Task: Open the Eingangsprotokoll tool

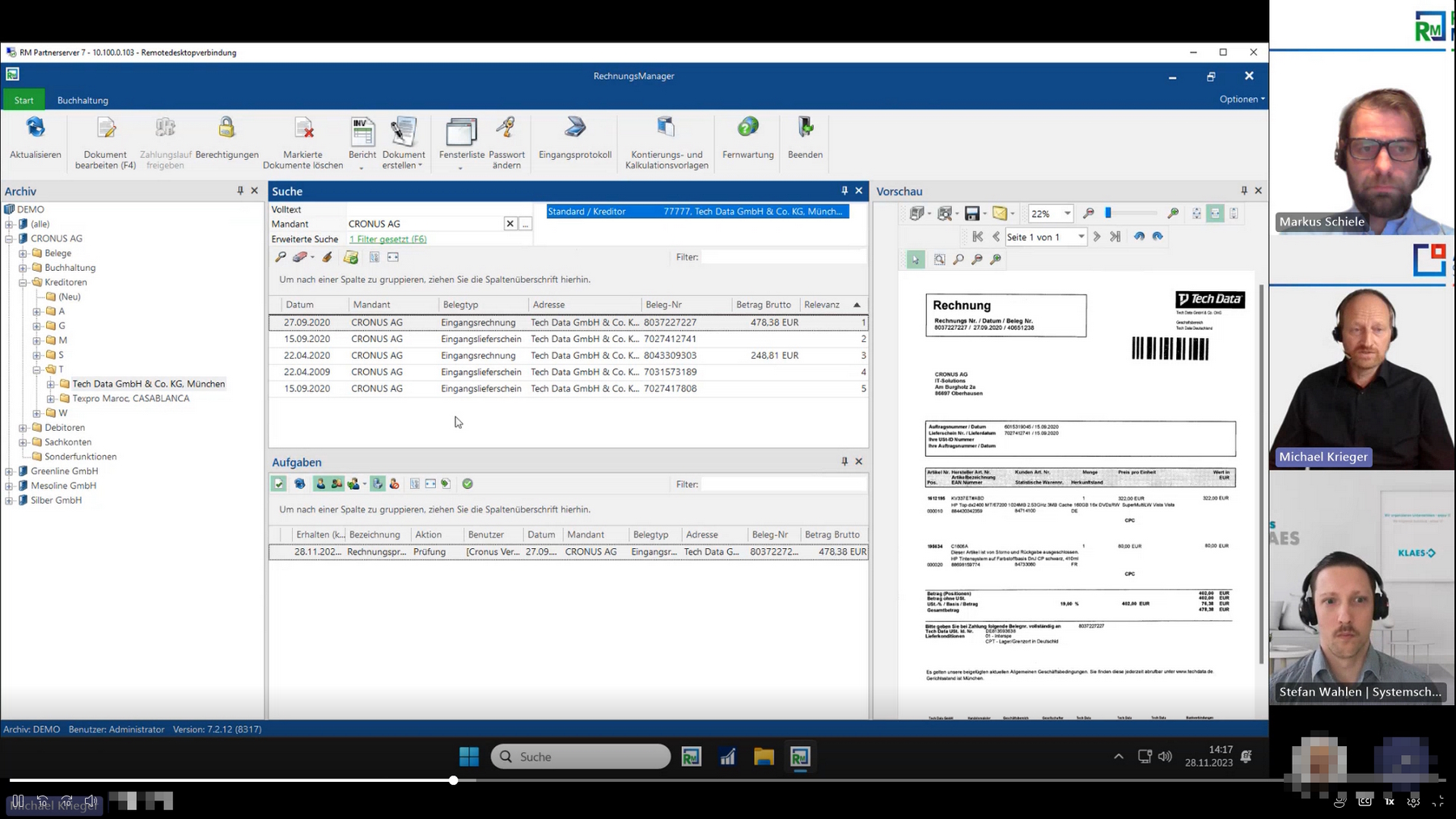Action: click(x=575, y=137)
